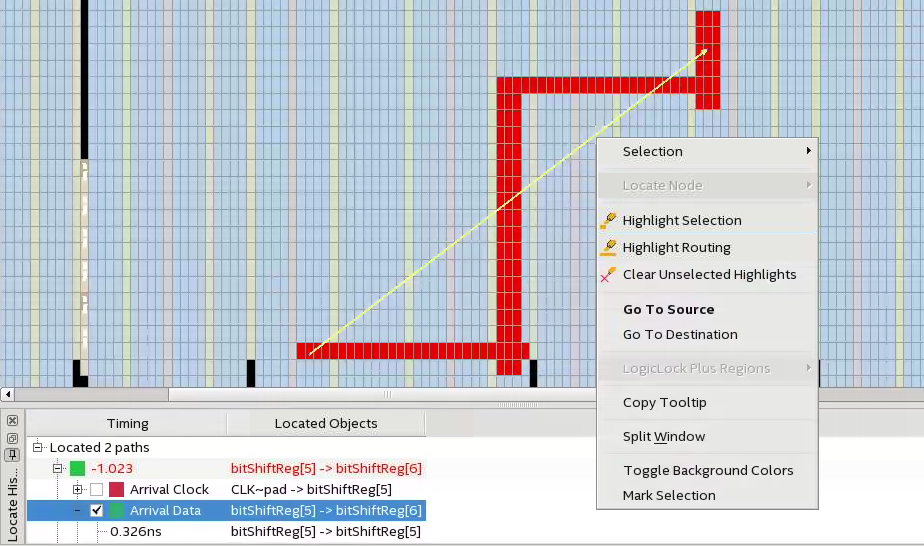This screenshot has width=924, height=546.
Task: Collapse the -1.023 path node
Action: point(57,468)
